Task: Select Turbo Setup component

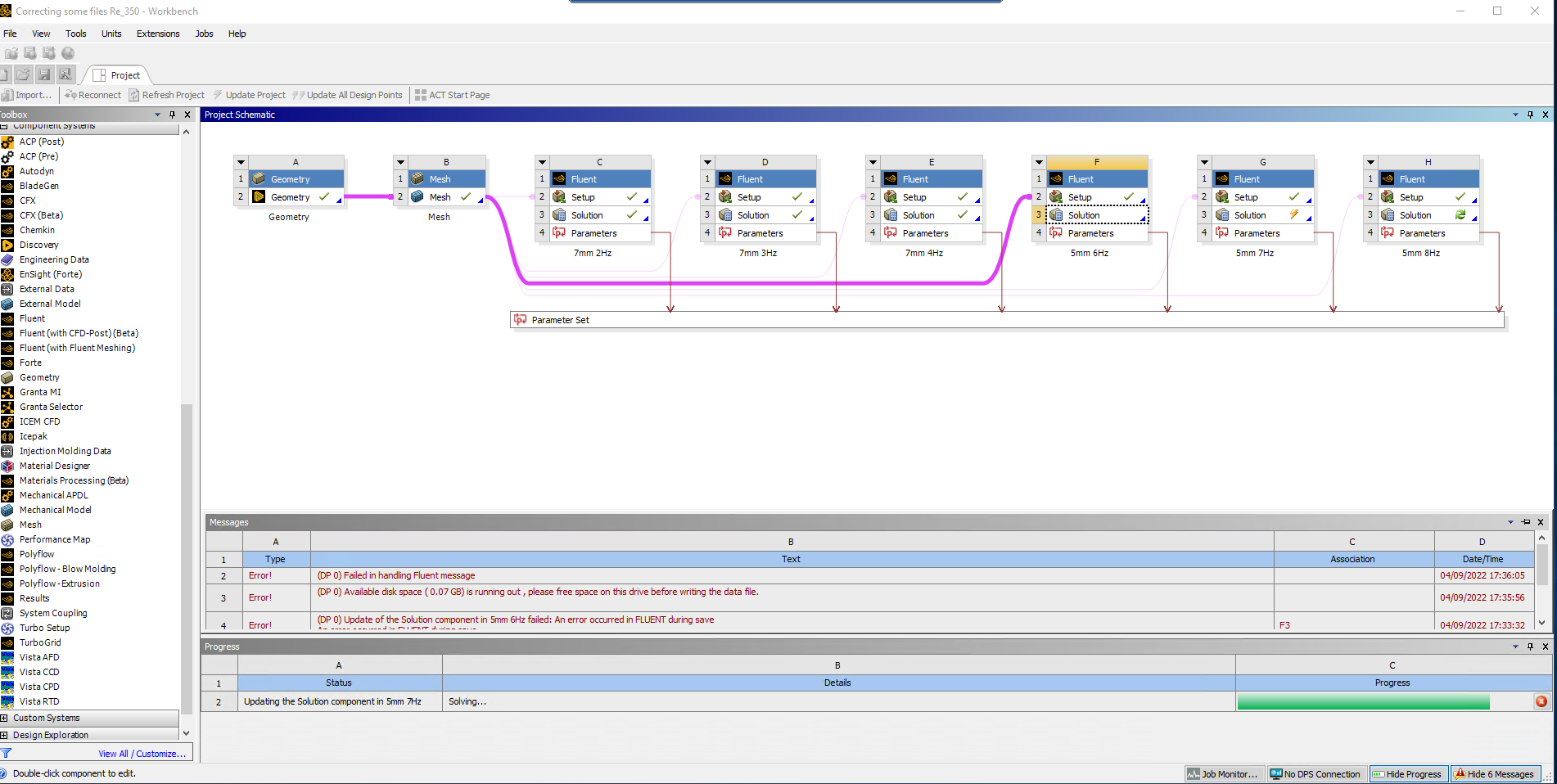Action: click(x=45, y=628)
